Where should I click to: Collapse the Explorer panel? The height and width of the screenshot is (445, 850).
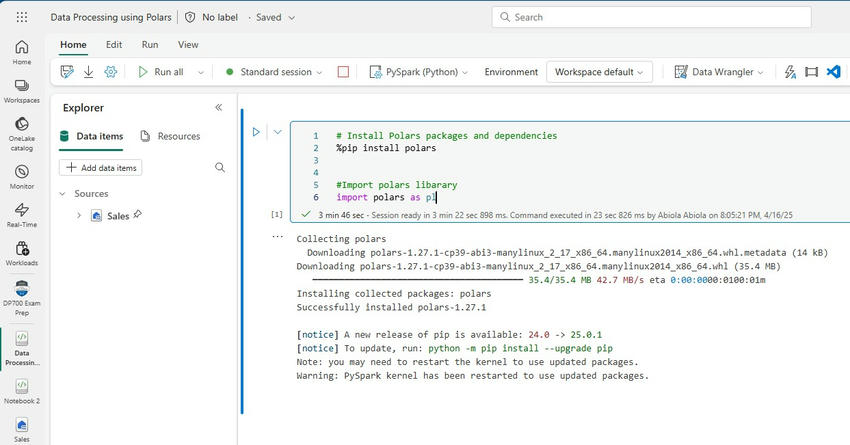[219, 108]
